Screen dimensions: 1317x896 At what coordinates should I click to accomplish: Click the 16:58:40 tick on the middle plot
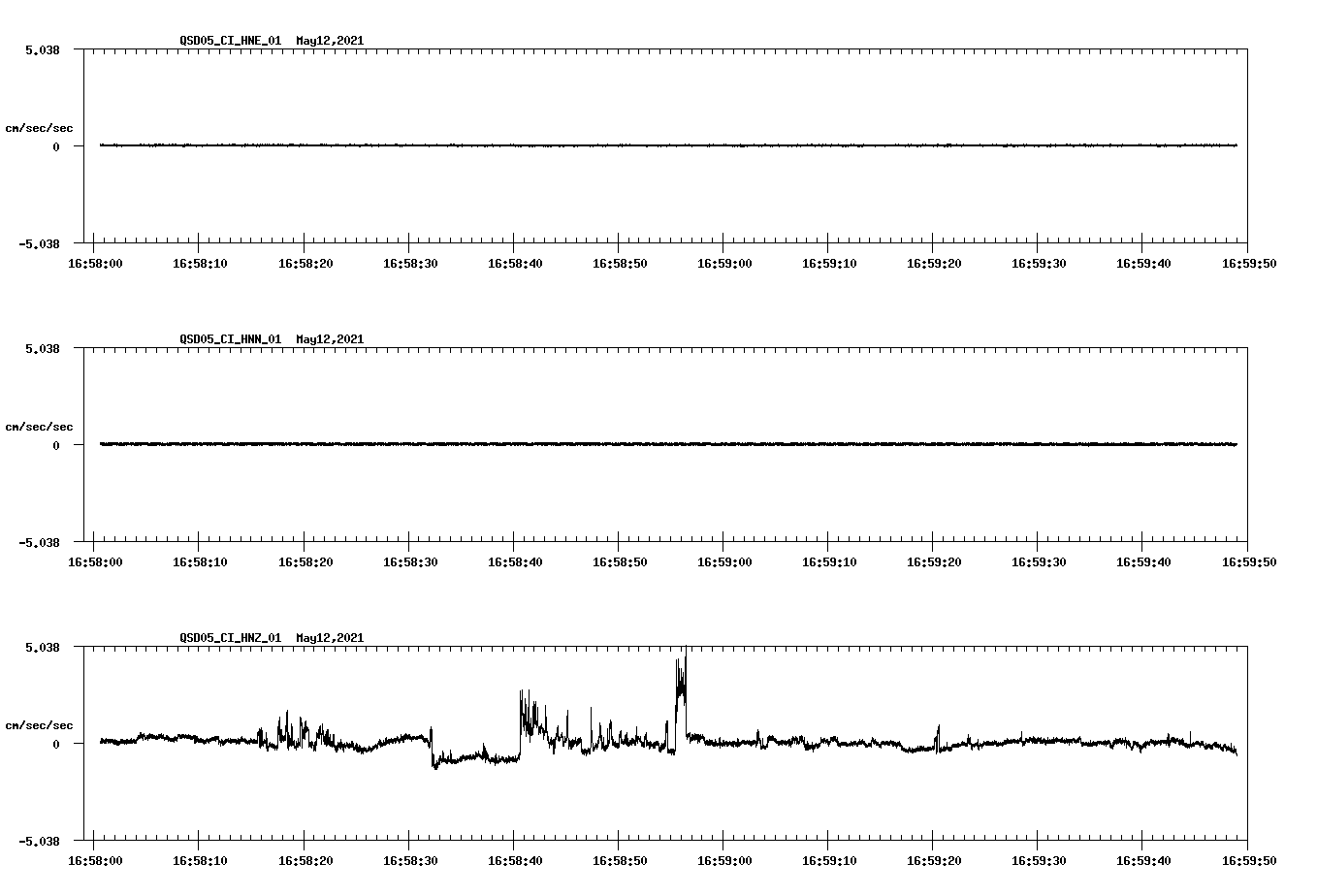(515, 548)
